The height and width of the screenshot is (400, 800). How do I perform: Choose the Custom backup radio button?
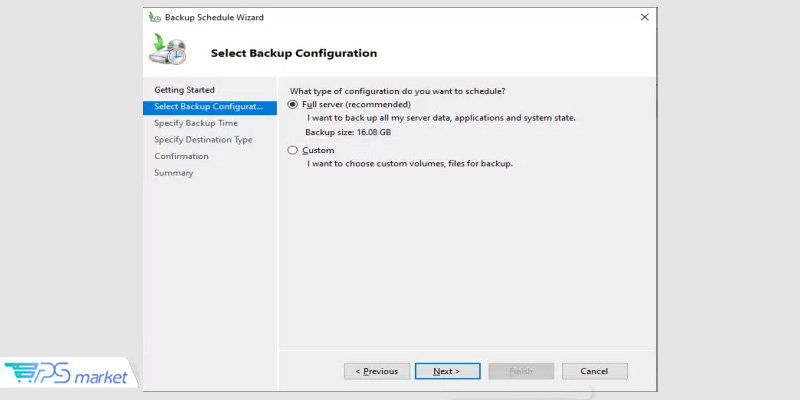pos(293,150)
